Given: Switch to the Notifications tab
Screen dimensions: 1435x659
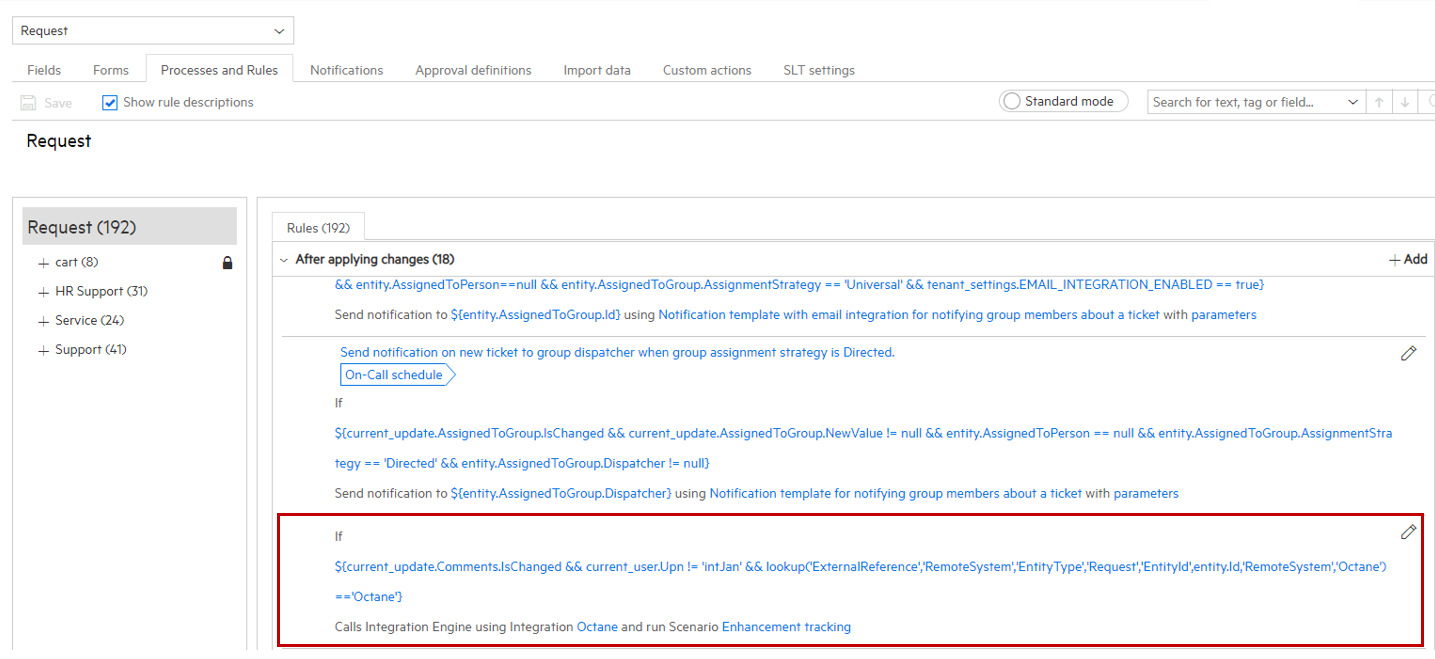Looking at the screenshot, I should pos(346,69).
